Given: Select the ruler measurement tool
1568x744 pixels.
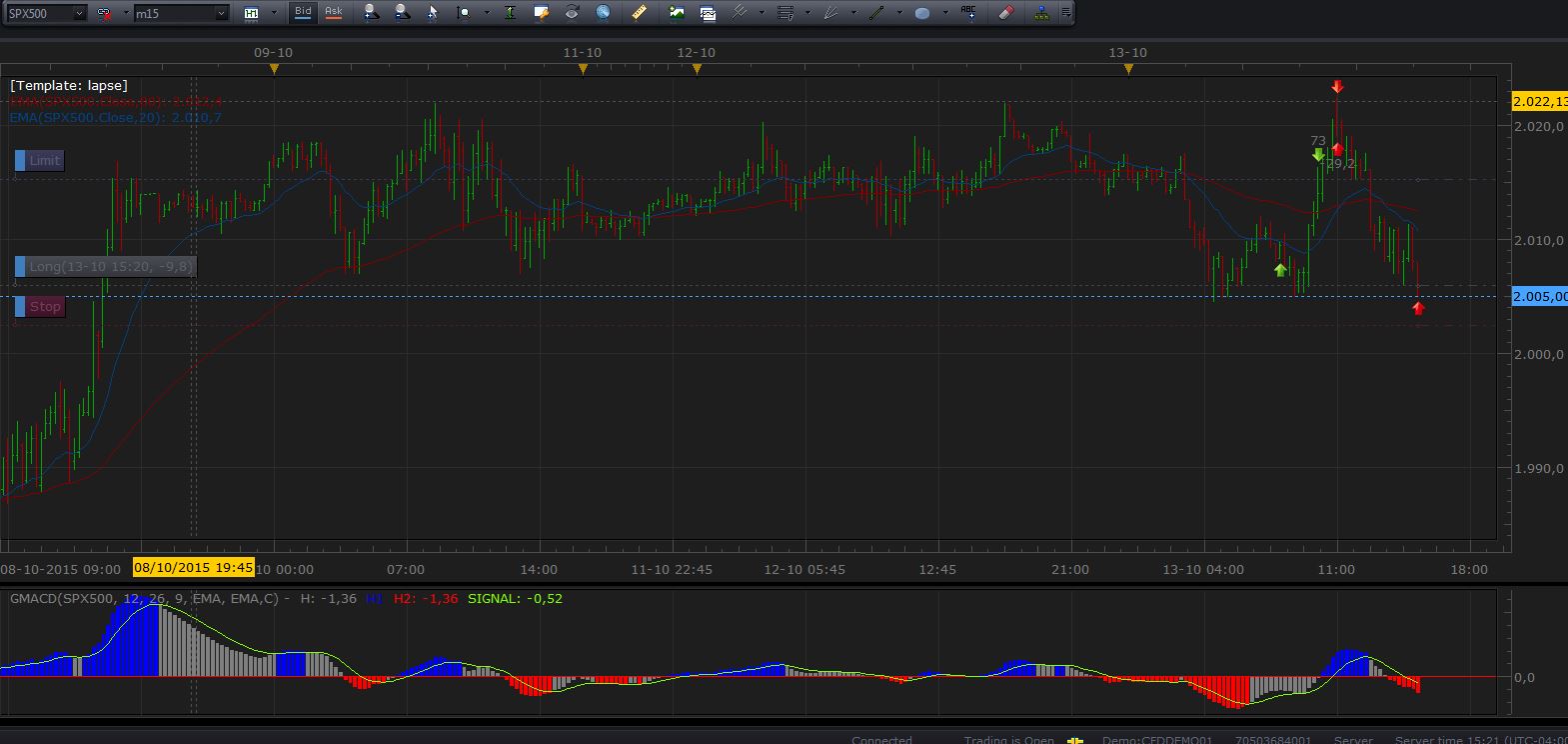Looking at the screenshot, I should pos(640,13).
